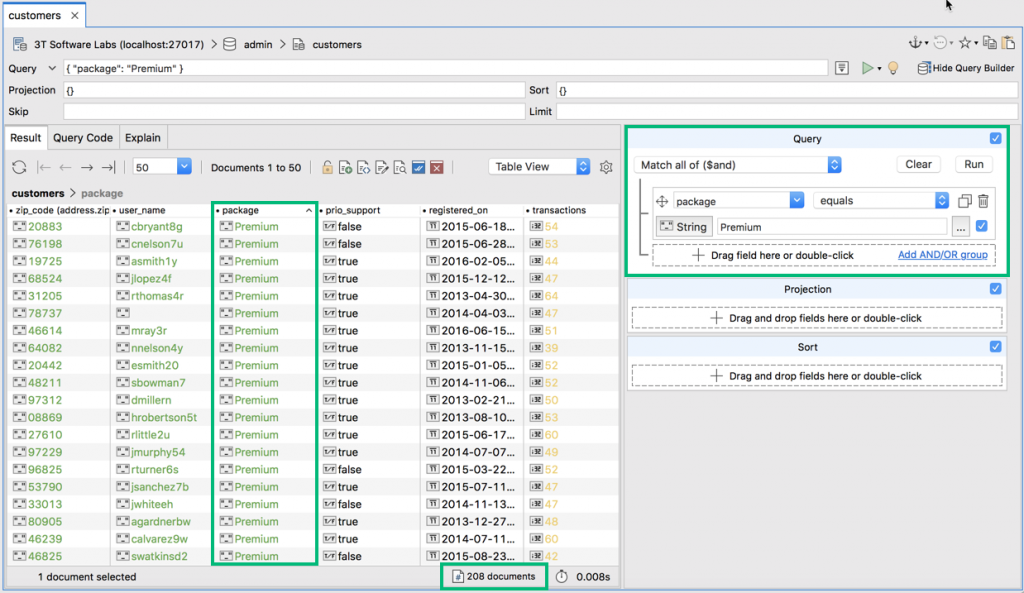
Task: Toggle the Projection section checkbox
Action: click(995, 289)
